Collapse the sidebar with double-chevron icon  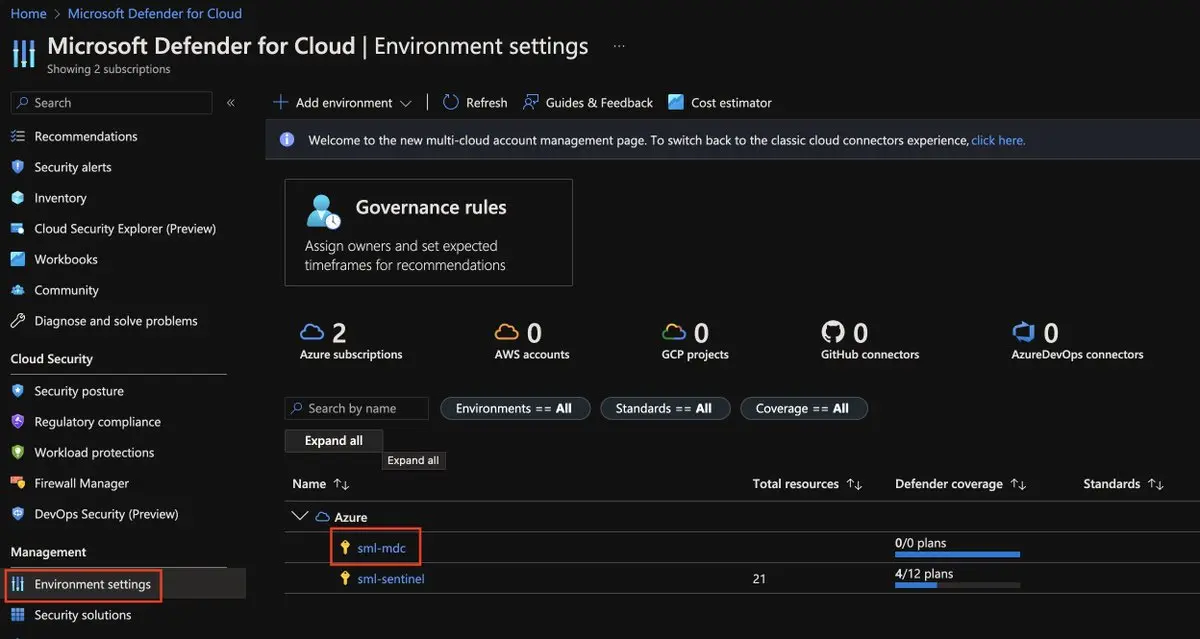[x=231, y=102]
